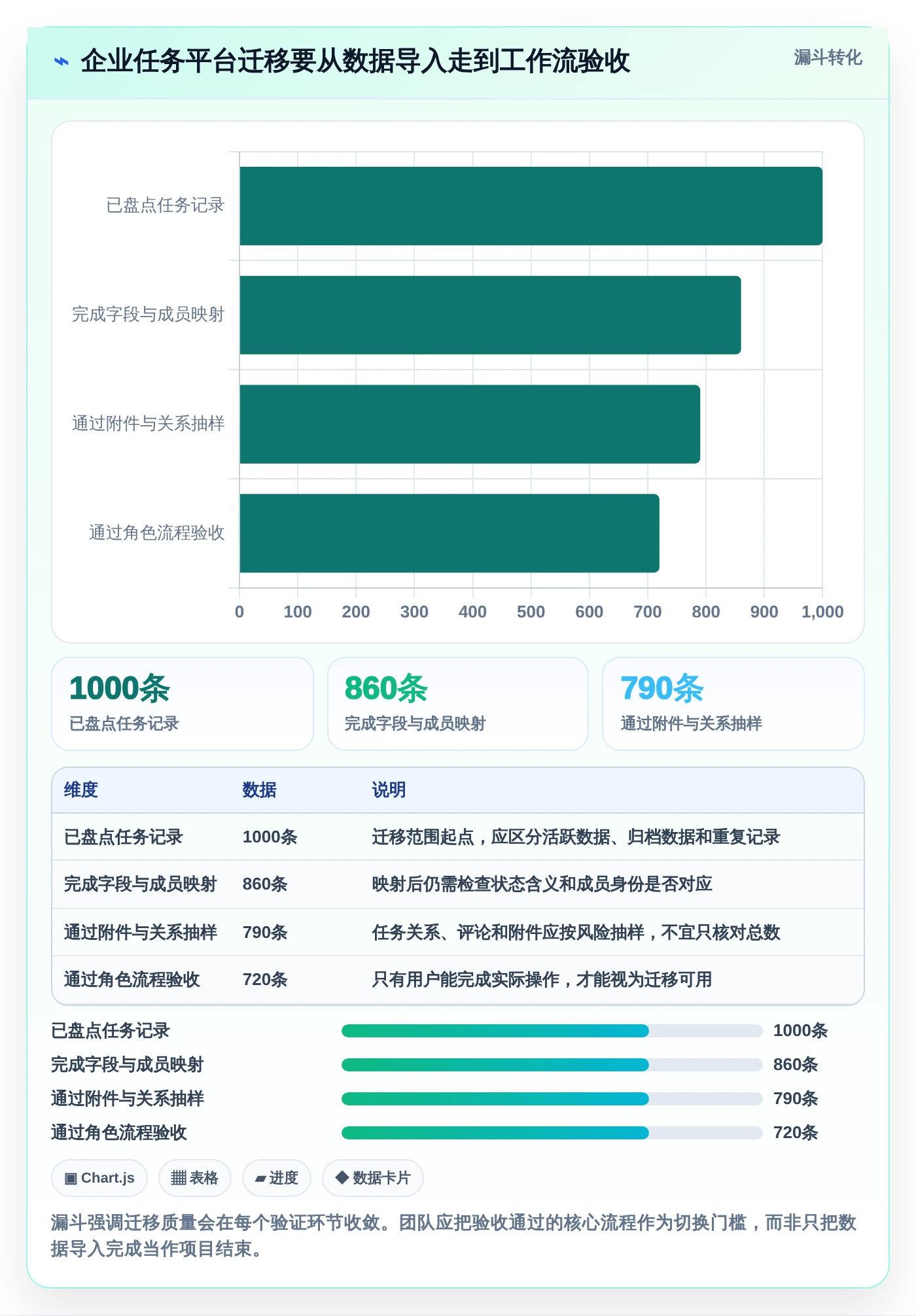Image resolution: width=916 pixels, height=1316 pixels.
Task: Click the 维度 table column header
Action: (81, 790)
